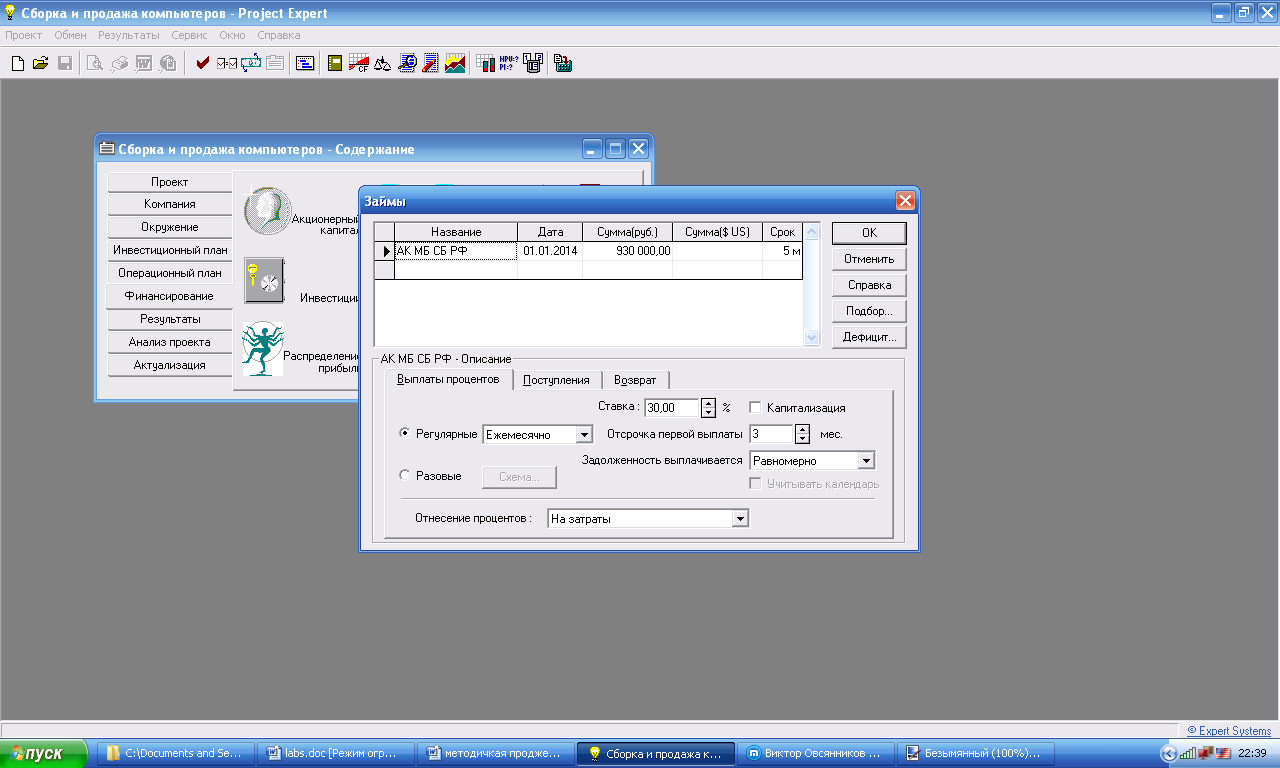Screen dimensions: 1280x768
Task: Open the Cash-Flow (CF) table icon
Action: coord(358,63)
